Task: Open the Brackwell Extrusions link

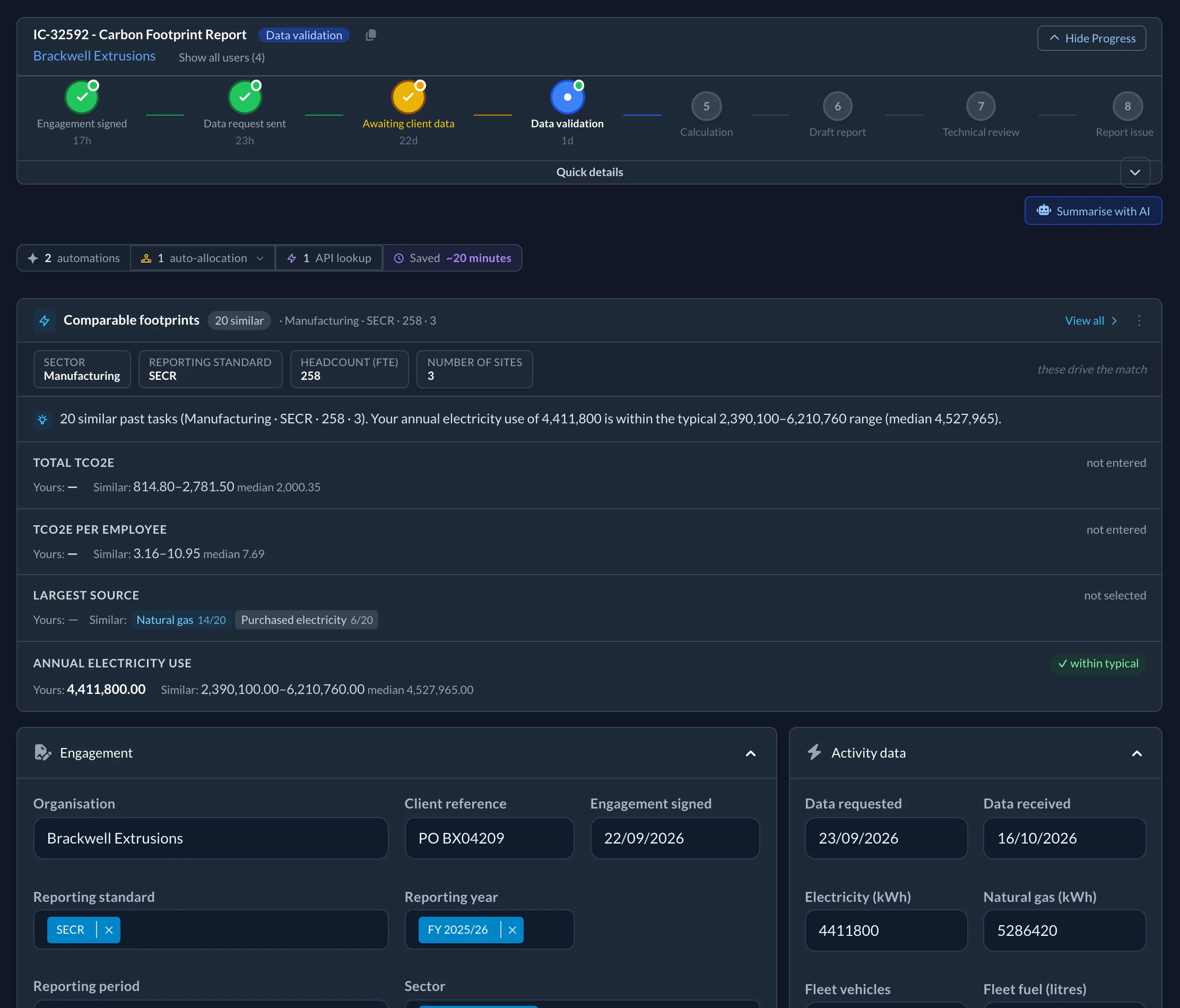Action: [x=94, y=56]
